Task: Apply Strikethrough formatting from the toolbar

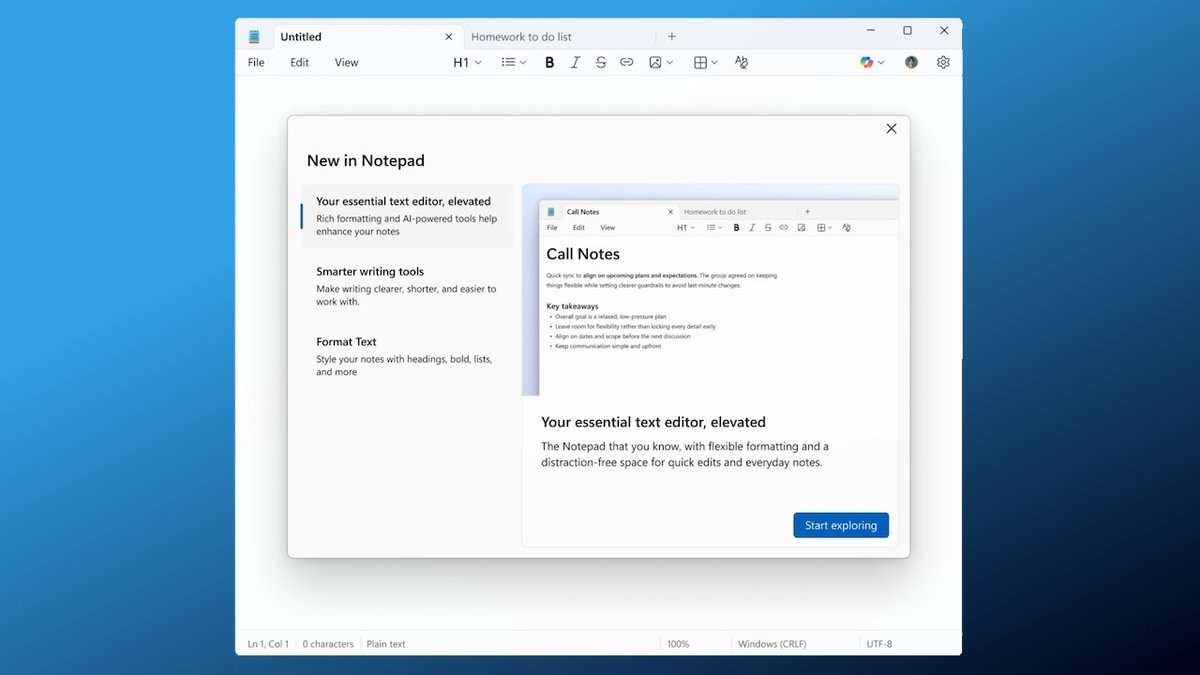Action: 601,62
